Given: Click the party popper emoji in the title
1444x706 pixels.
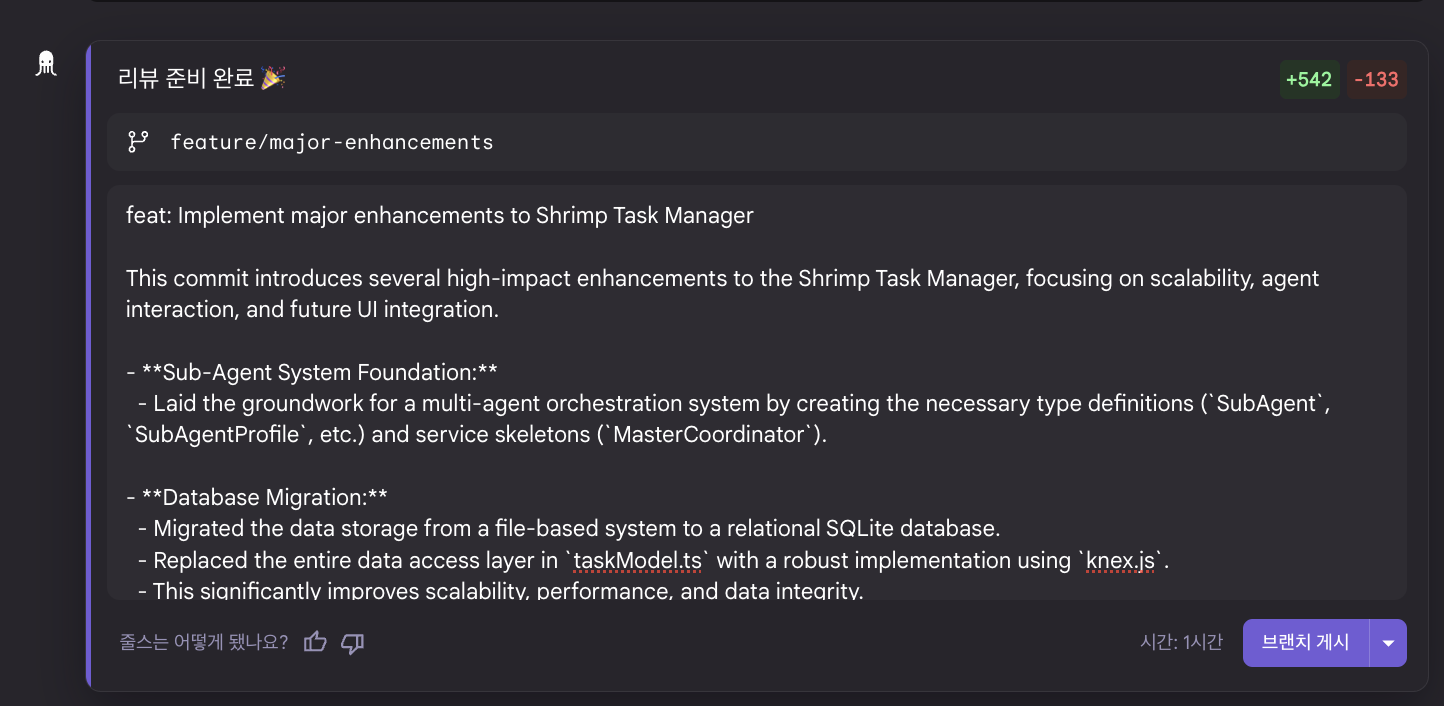Looking at the screenshot, I should coord(273,78).
